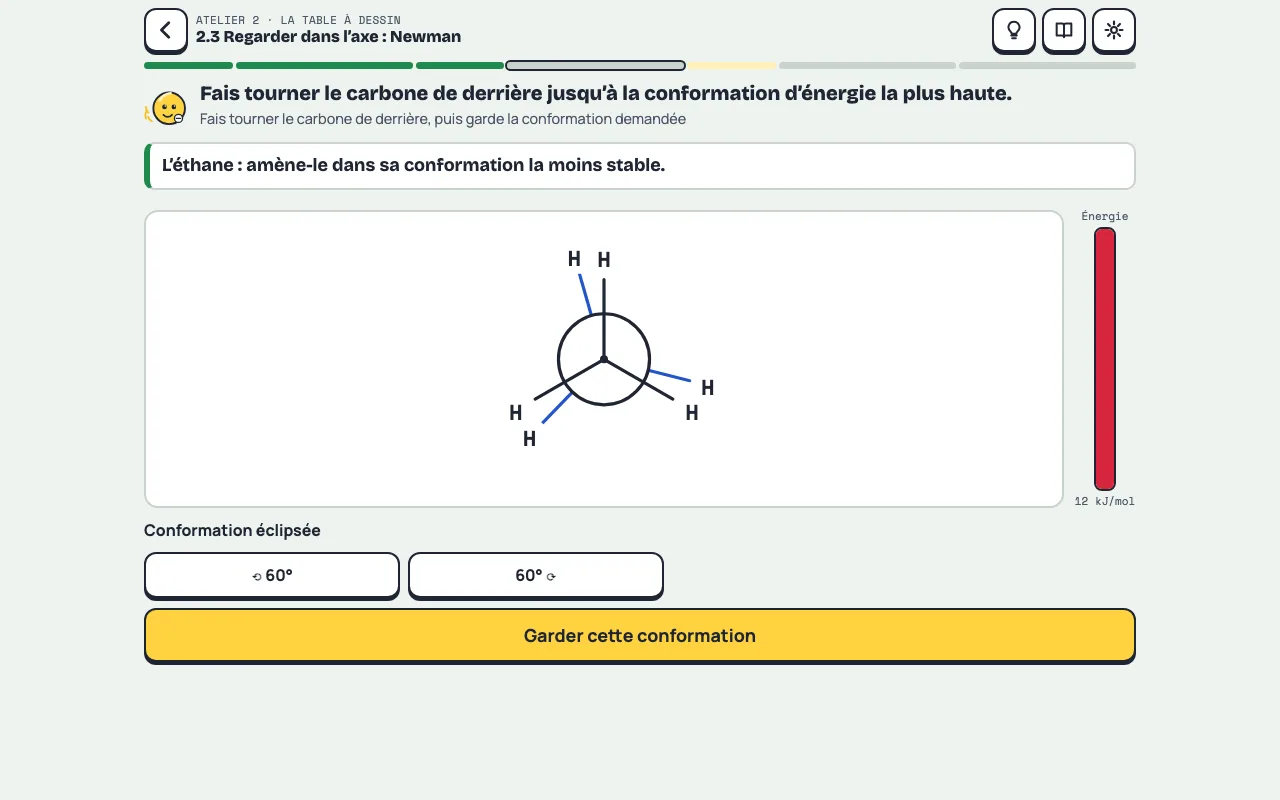This screenshot has width=1280, height=800.
Task: Rotate the rear carbon 60° clockwise
Action: pyautogui.click(x=536, y=576)
